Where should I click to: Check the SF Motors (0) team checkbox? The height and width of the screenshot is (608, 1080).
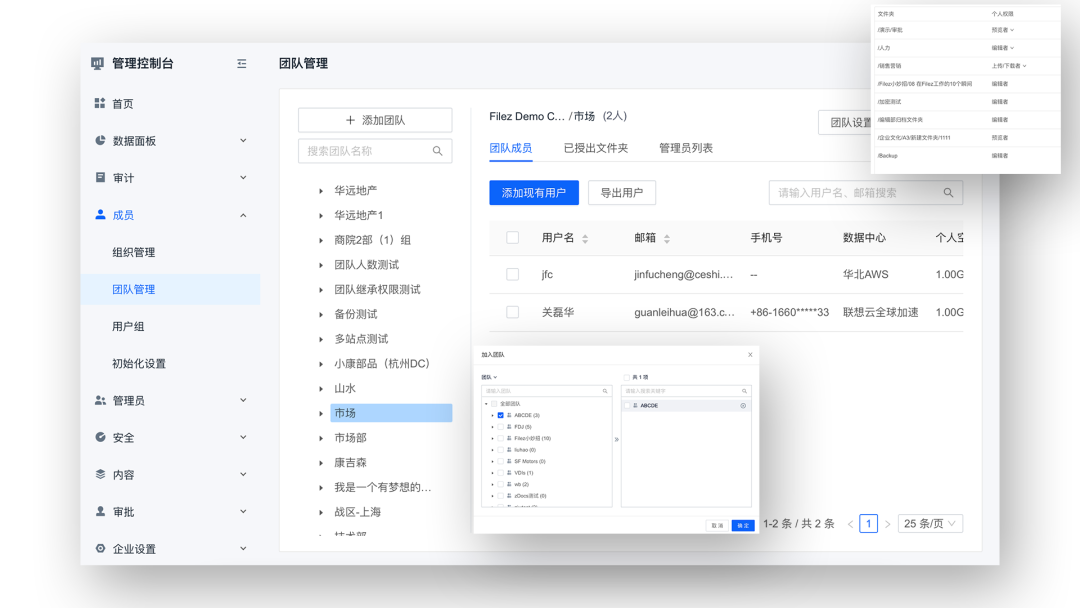click(501, 461)
